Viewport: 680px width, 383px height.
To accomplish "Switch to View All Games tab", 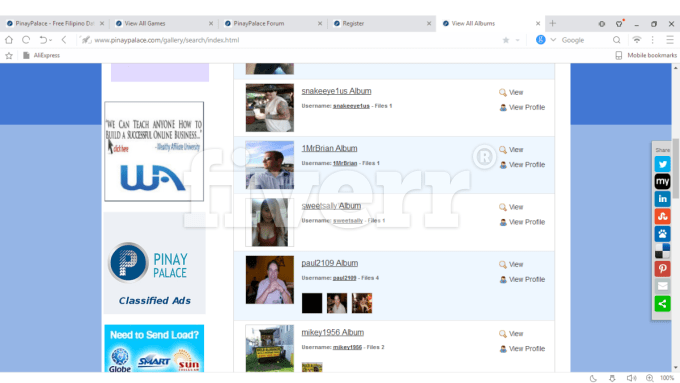I will pos(164,23).
